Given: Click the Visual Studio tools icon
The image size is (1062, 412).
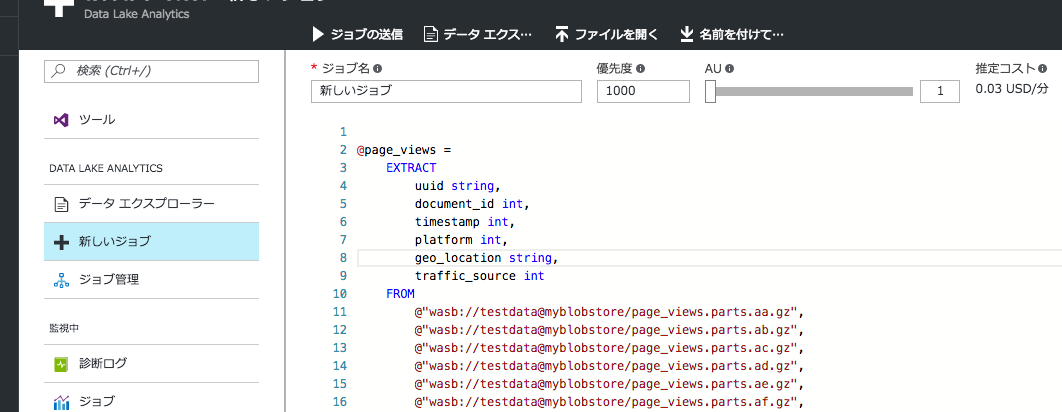Looking at the screenshot, I should pyautogui.click(x=61, y=120).
